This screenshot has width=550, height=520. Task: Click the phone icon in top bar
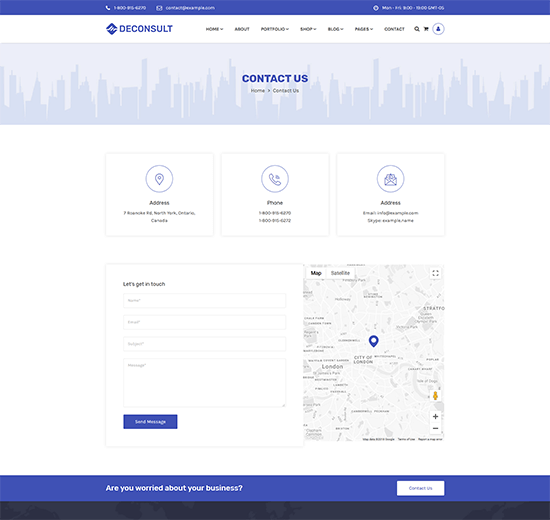(x=108, y=8)
